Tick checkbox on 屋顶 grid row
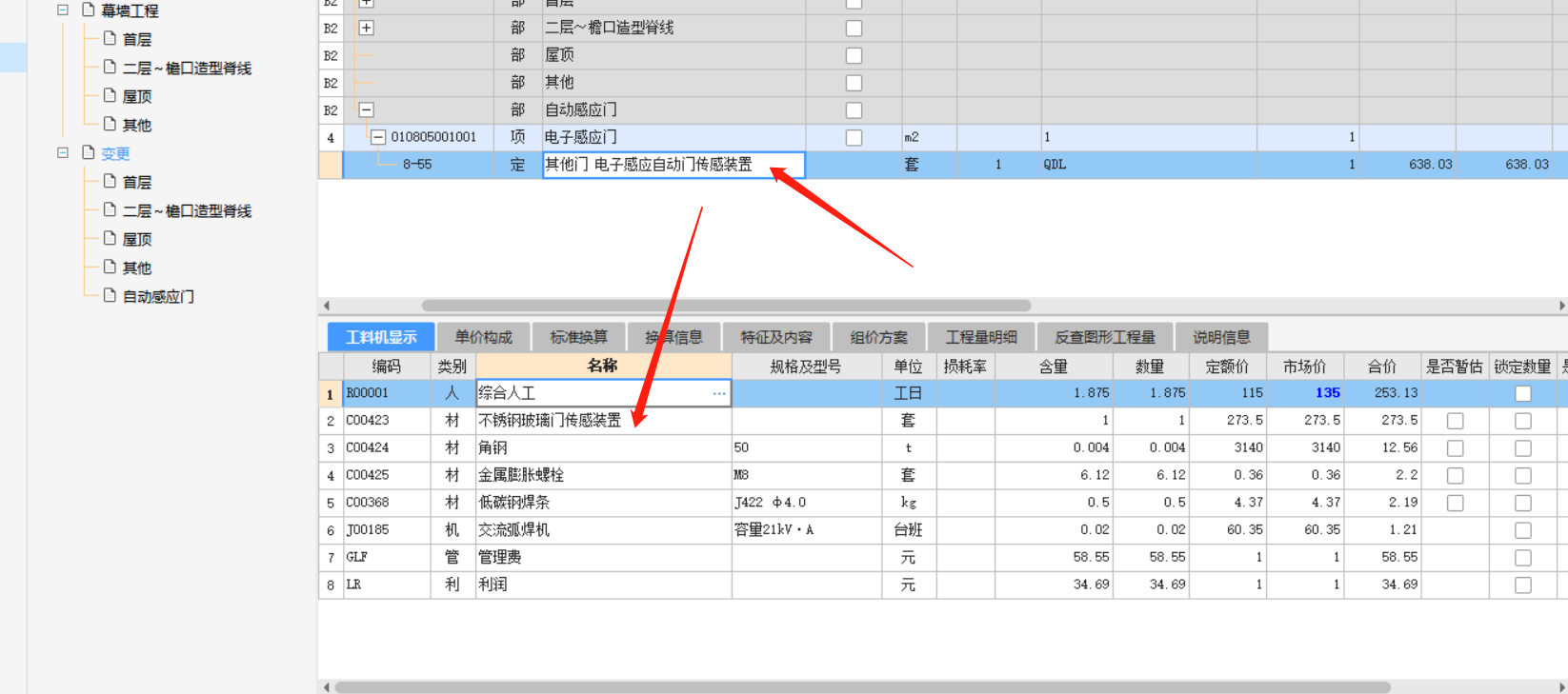 tap(854, 56)
